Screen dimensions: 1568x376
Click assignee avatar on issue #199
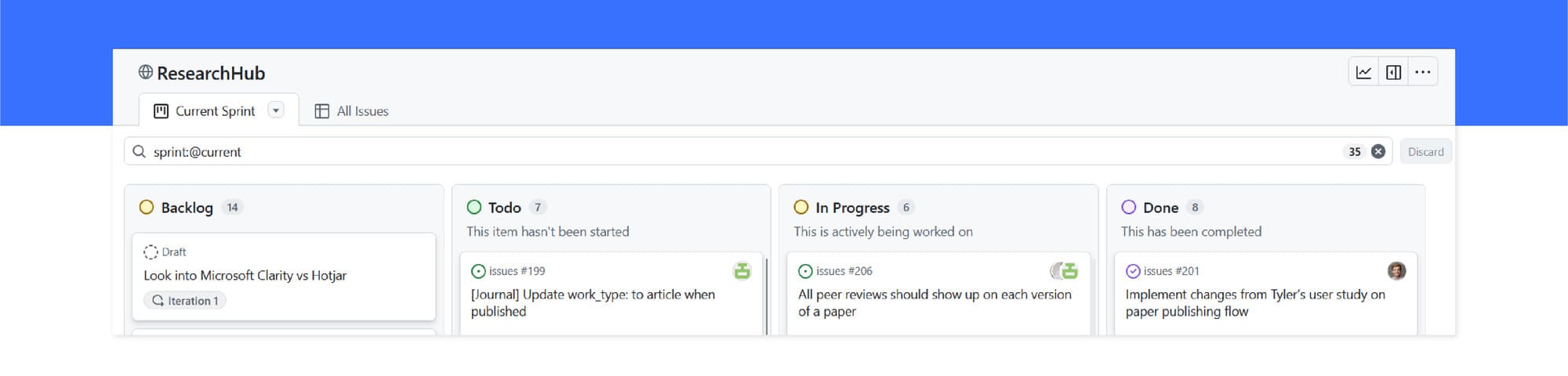[x=742, y=271]
